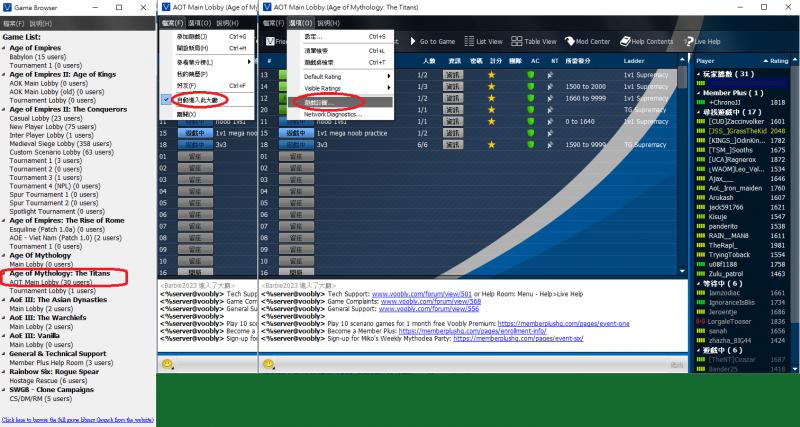
Task: Click the Go to Game toolbar icon
Action: pyautogui.click(x=413, y=41)
